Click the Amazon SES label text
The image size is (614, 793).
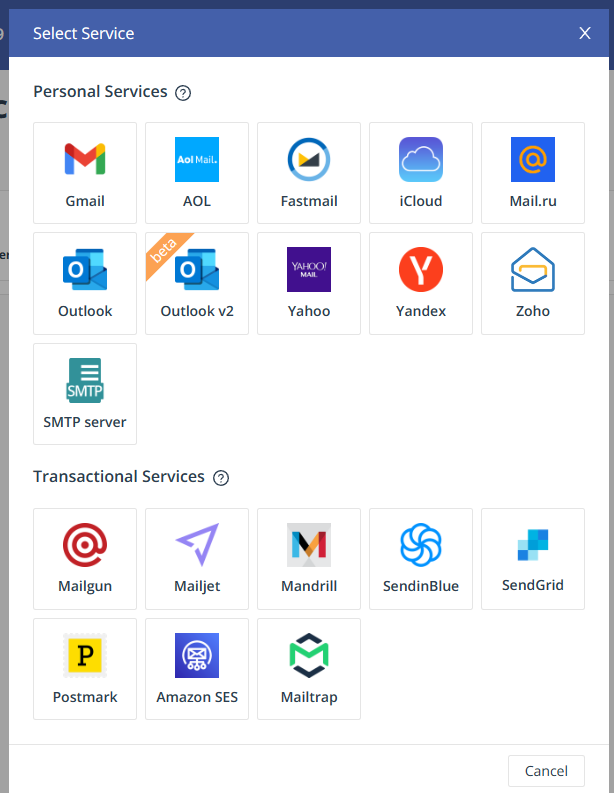[x=197, y=697]
